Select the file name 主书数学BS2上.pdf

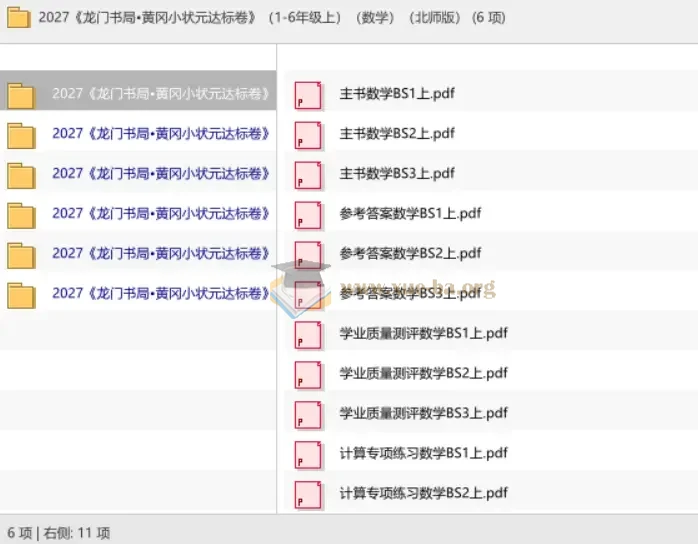pos(397,134)
